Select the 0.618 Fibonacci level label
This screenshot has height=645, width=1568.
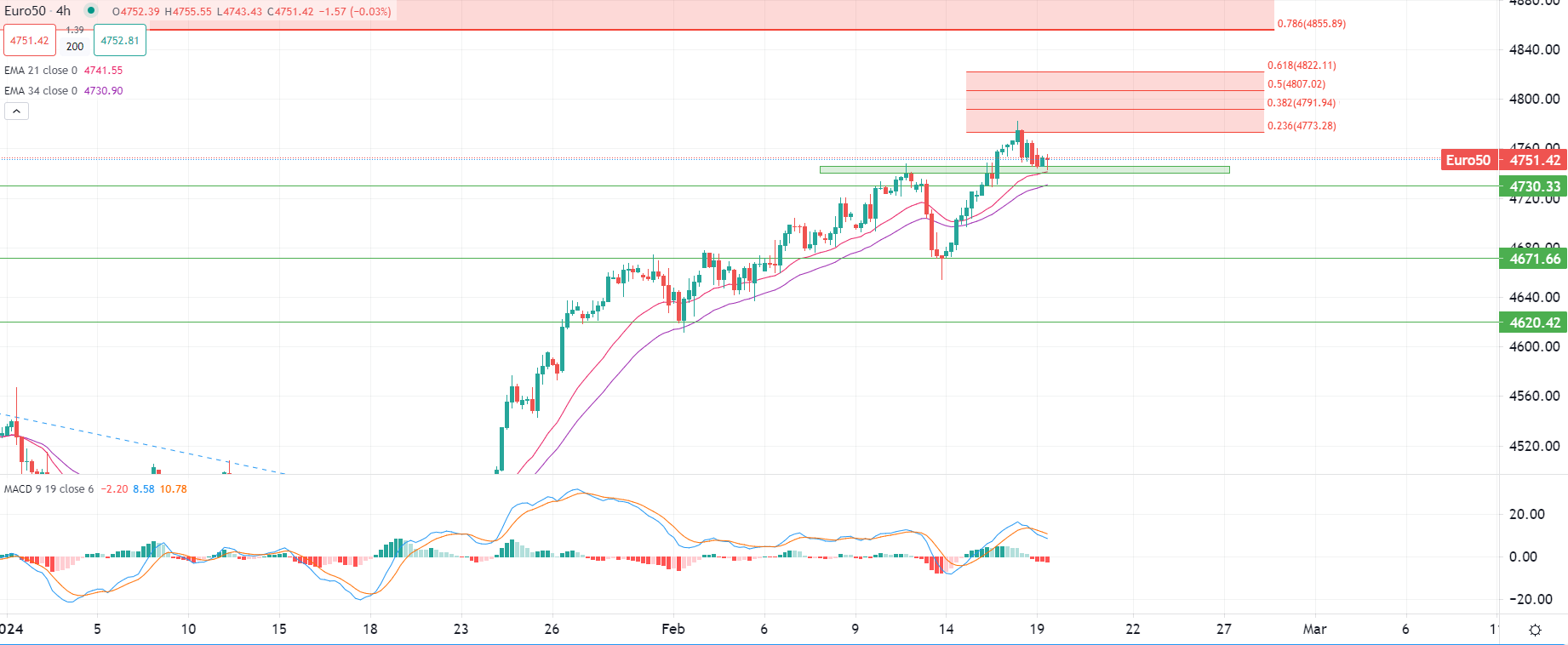coord(1302,66)
